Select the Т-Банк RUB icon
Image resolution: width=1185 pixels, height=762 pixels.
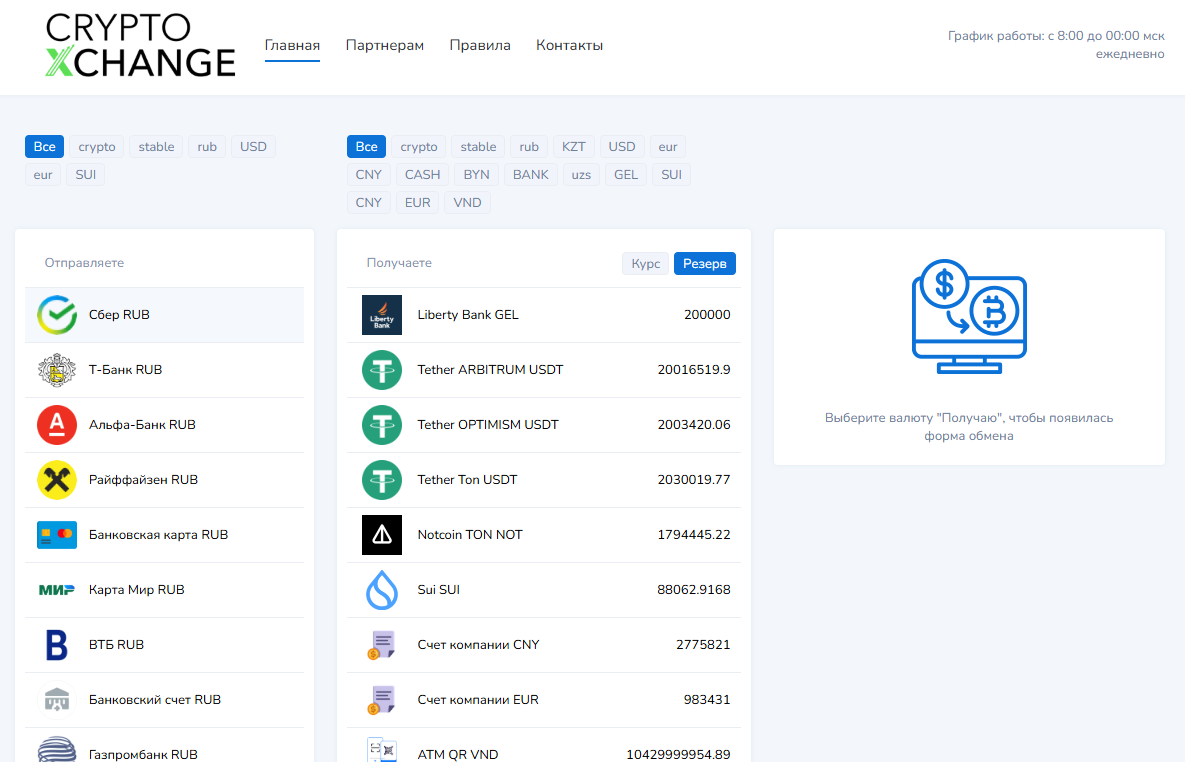(x=57, y=370)
